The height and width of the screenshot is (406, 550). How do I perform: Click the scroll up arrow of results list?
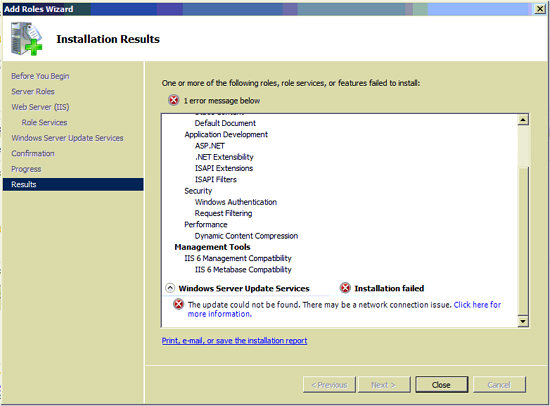point(523,120)
